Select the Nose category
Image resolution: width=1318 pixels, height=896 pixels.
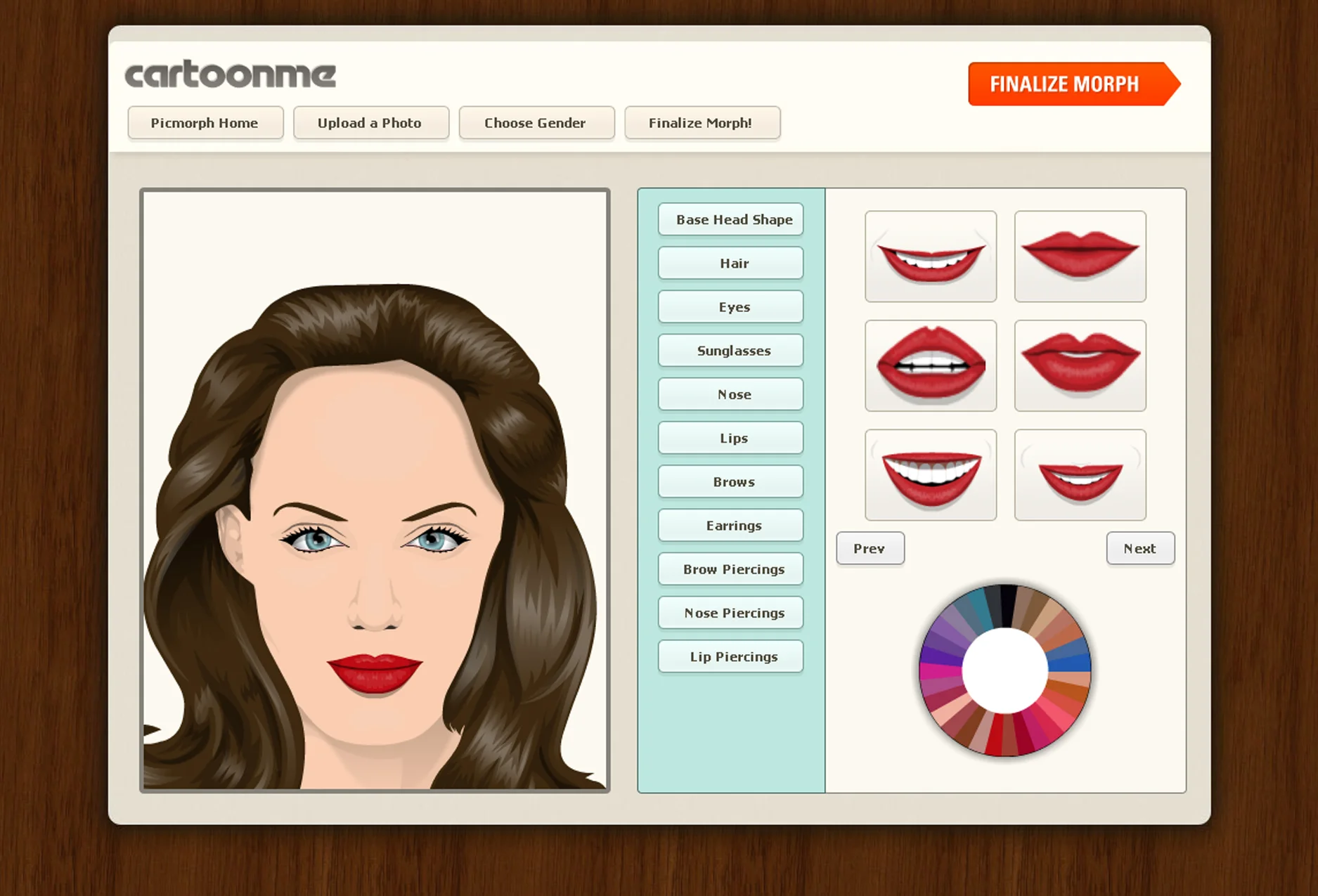(x=730, y=394)
